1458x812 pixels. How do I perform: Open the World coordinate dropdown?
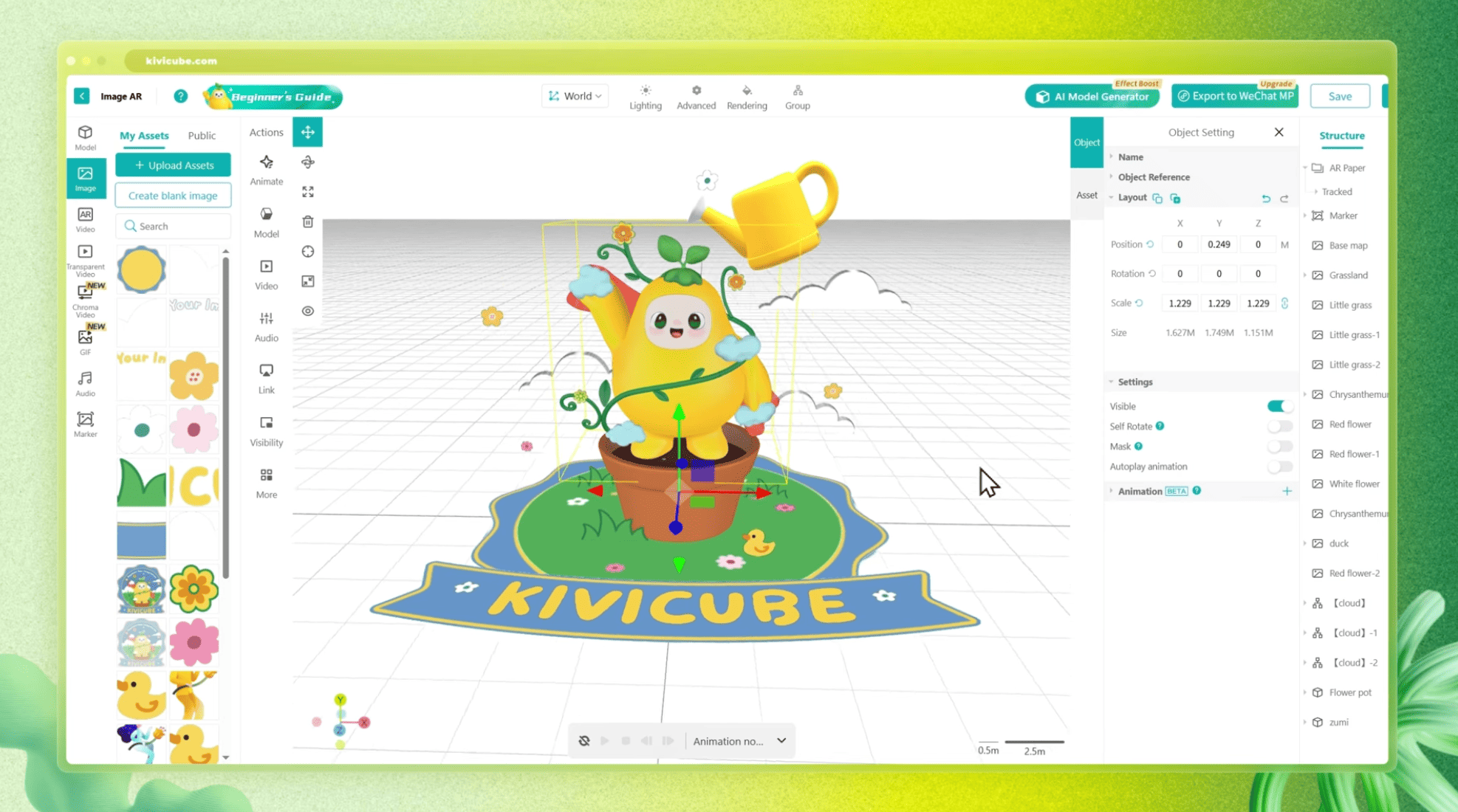(575, 95)
